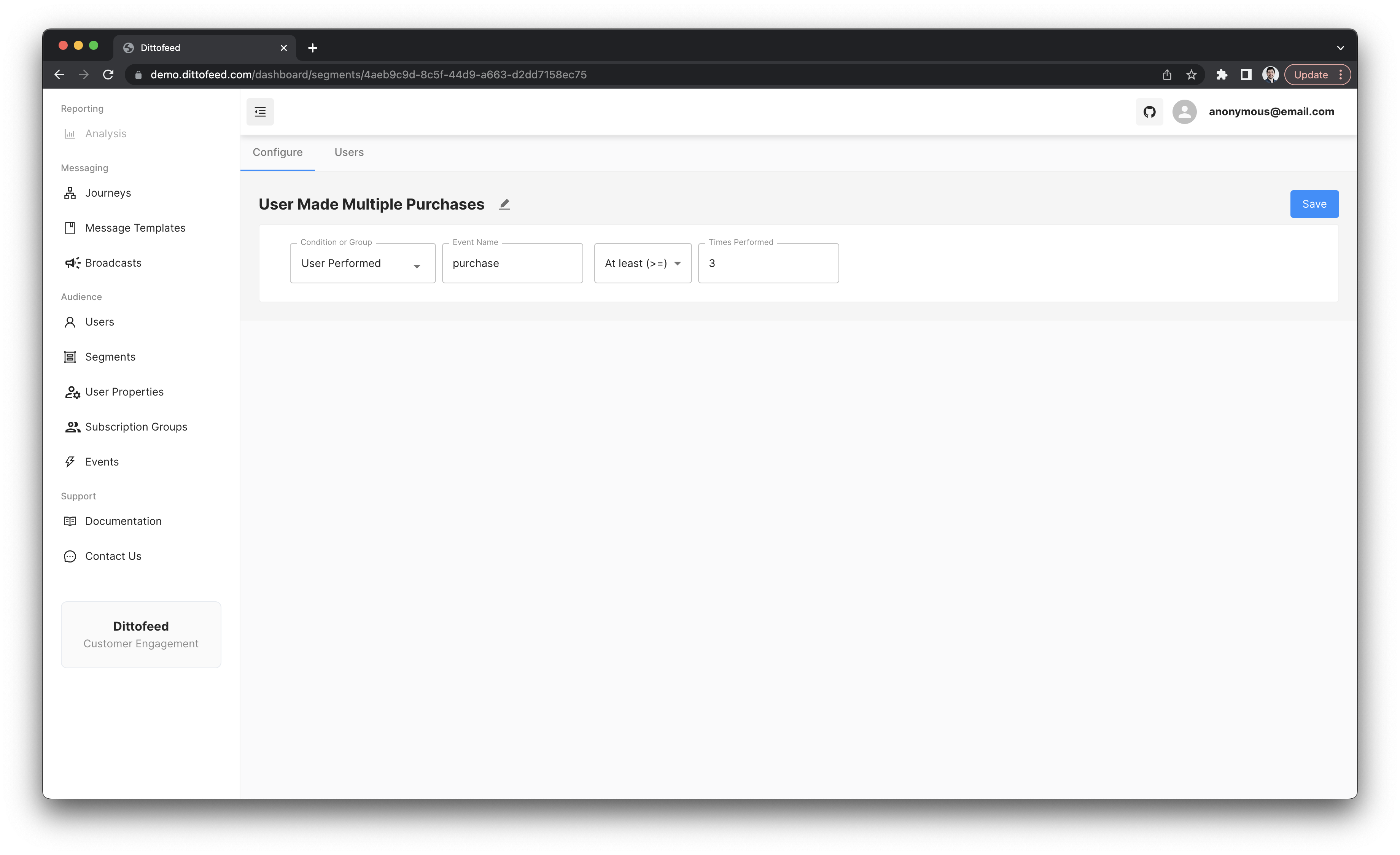Open a new browser tab with plus icon

pos(312,48)
